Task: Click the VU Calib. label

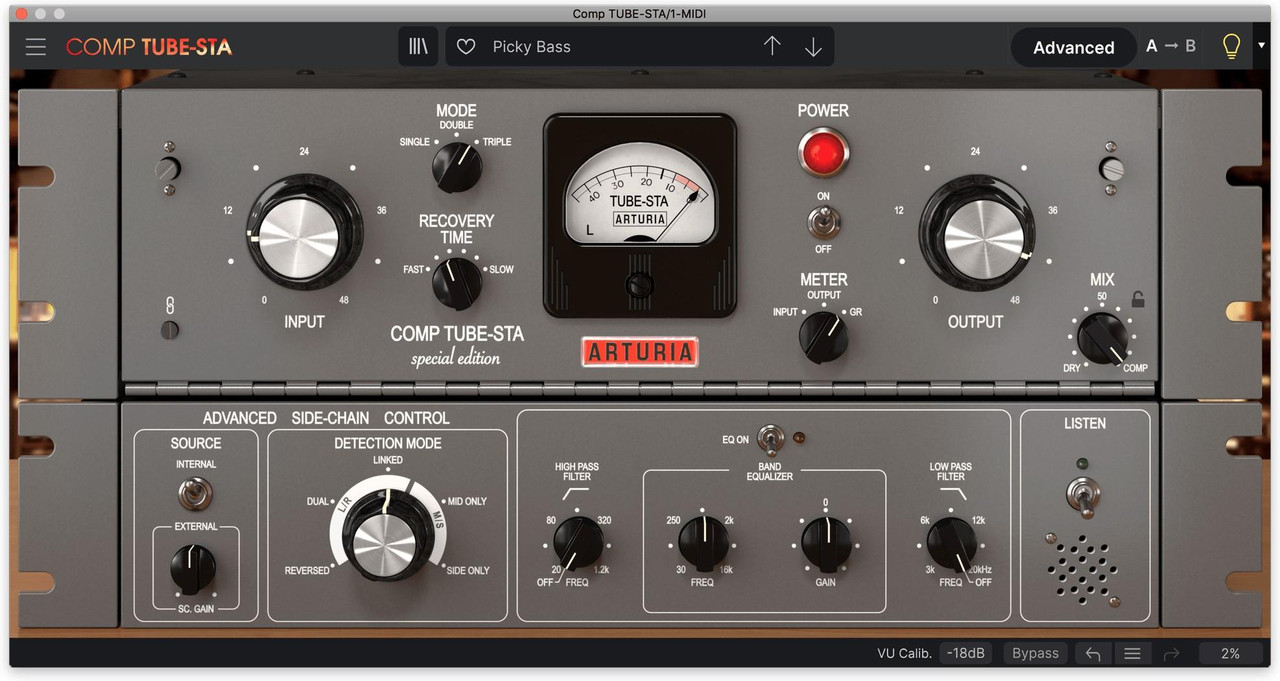Action: [904, 653]
